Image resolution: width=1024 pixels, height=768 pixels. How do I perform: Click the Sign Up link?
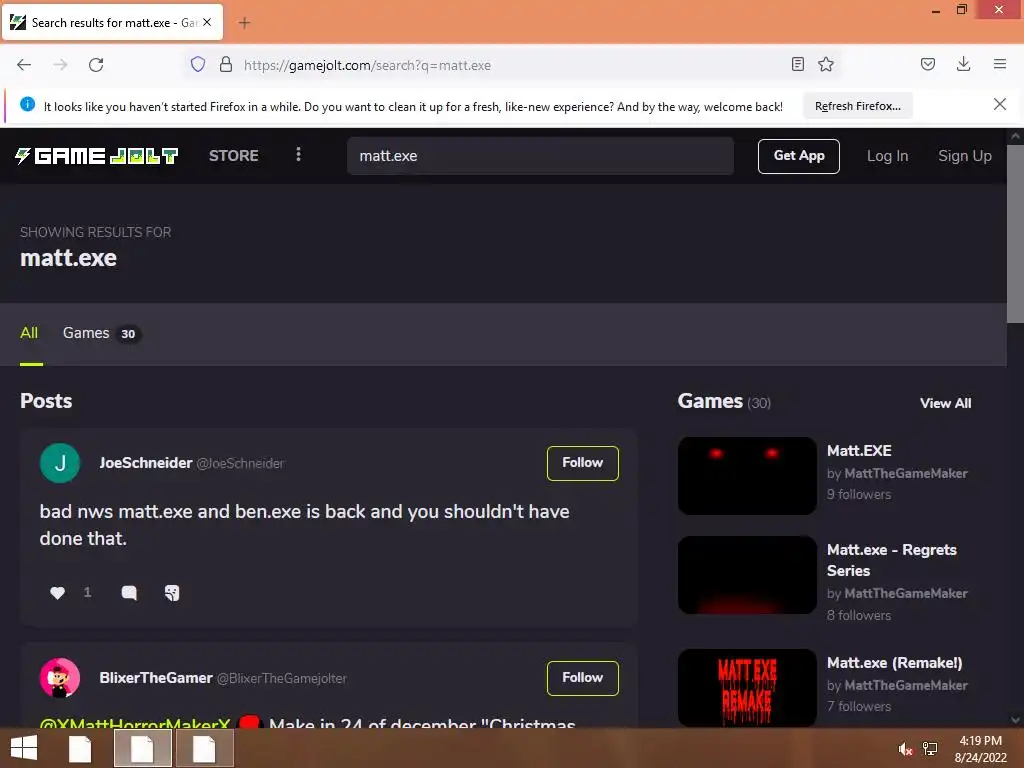(965, 156)
